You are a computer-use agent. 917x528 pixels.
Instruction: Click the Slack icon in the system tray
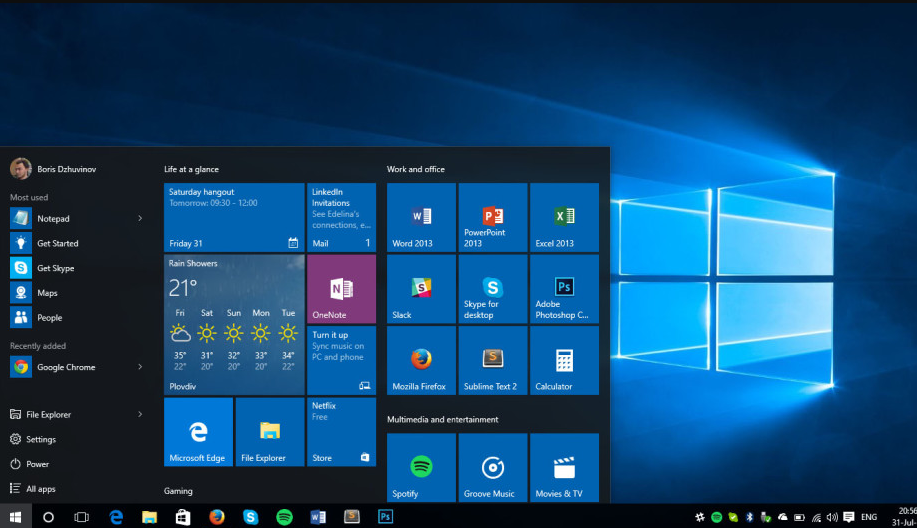point(699,517)
